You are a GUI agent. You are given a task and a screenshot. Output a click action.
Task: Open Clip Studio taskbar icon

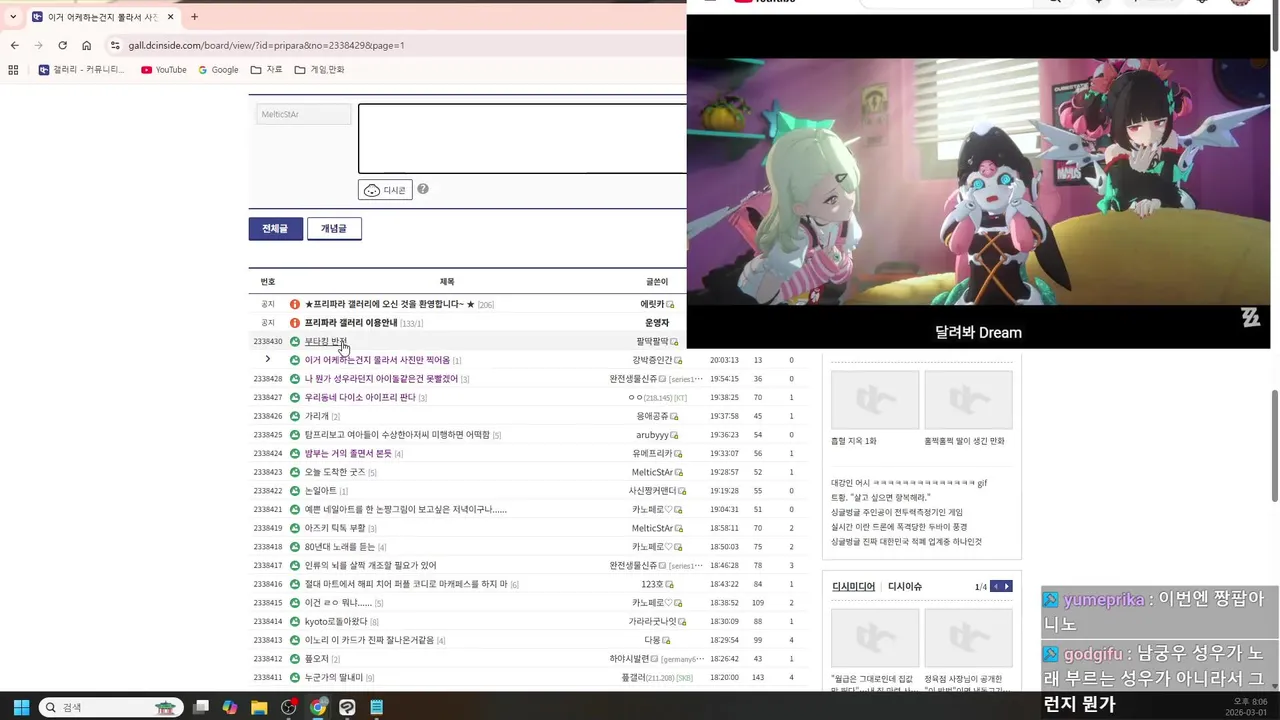(x=347, y=707)
